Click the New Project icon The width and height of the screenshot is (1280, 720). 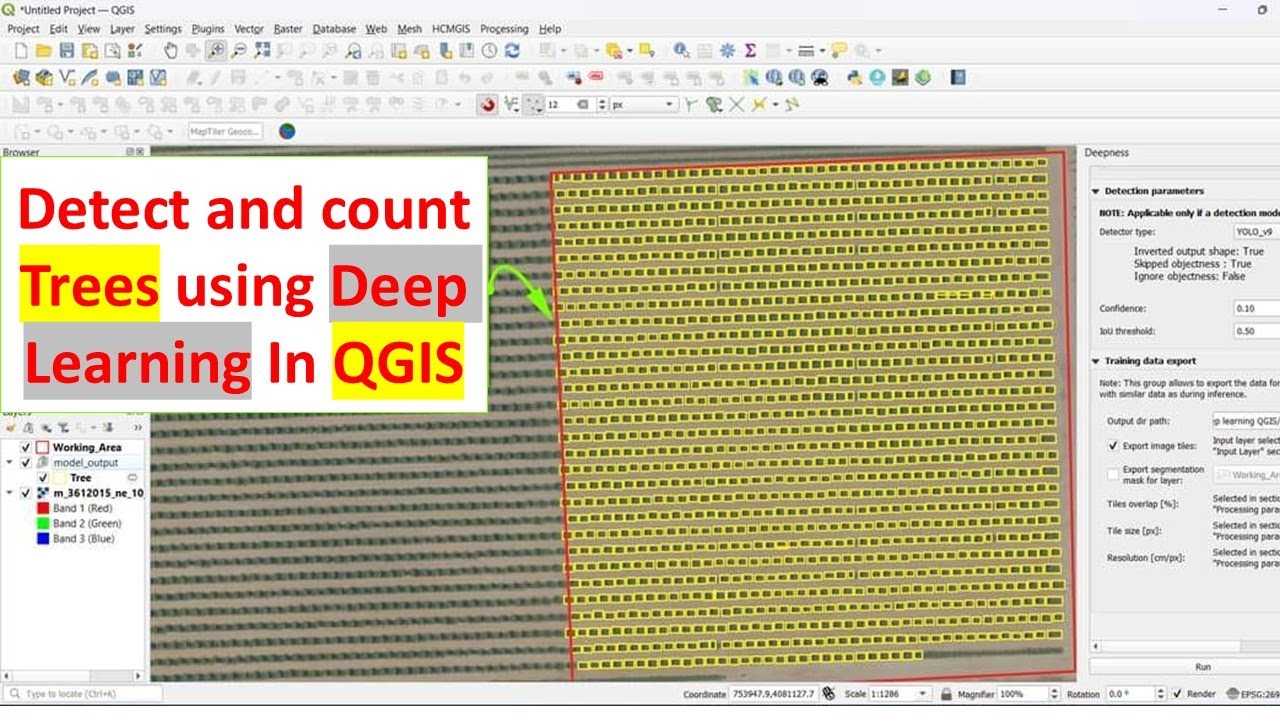[19, 50]
